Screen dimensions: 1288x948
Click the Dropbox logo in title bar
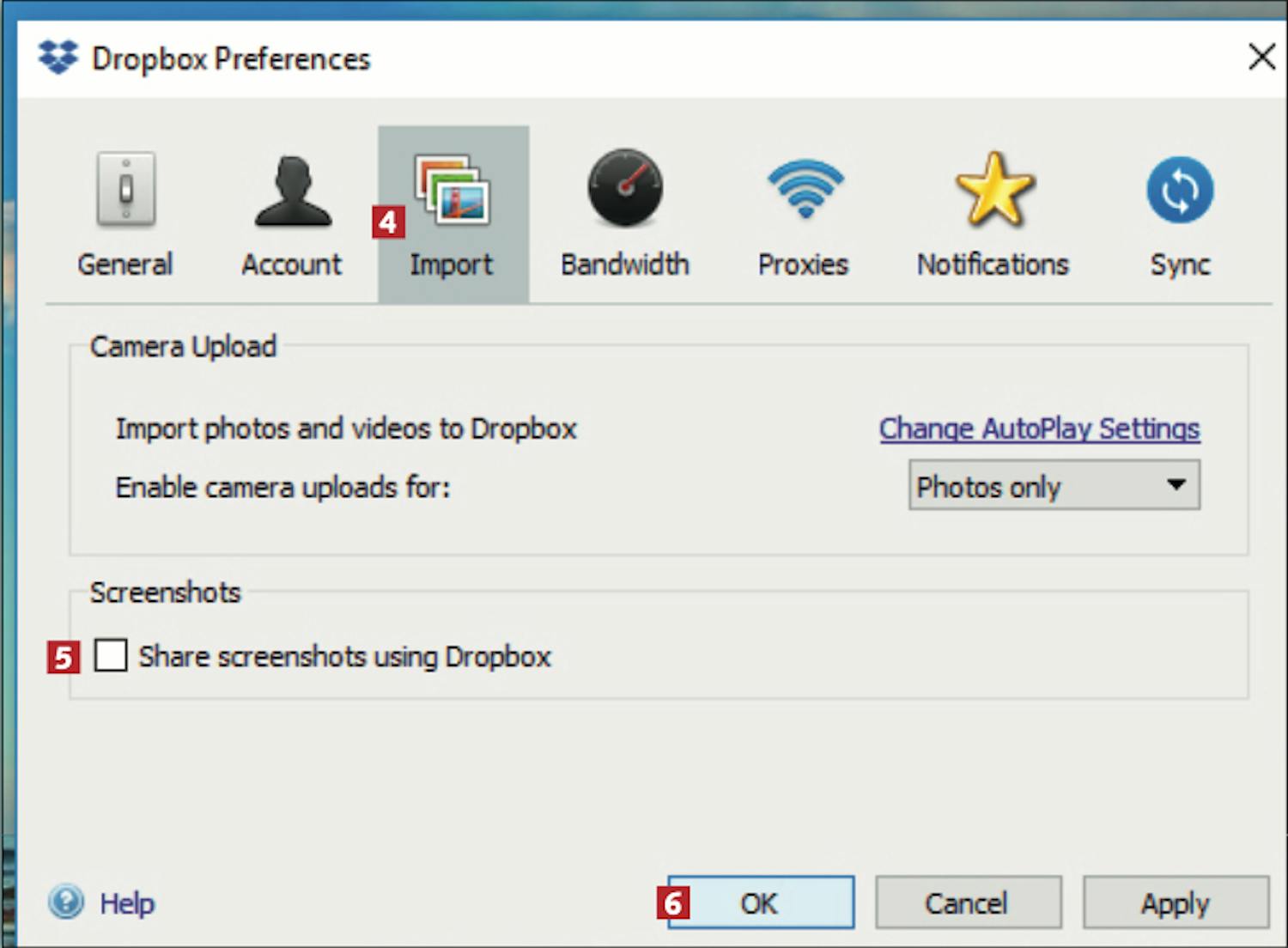pos(58,58)
